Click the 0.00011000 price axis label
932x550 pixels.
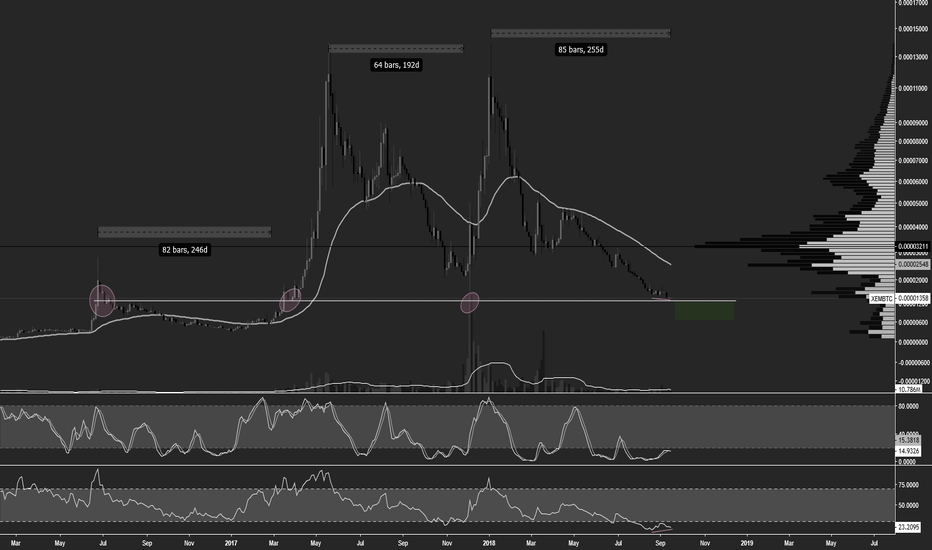914,88
